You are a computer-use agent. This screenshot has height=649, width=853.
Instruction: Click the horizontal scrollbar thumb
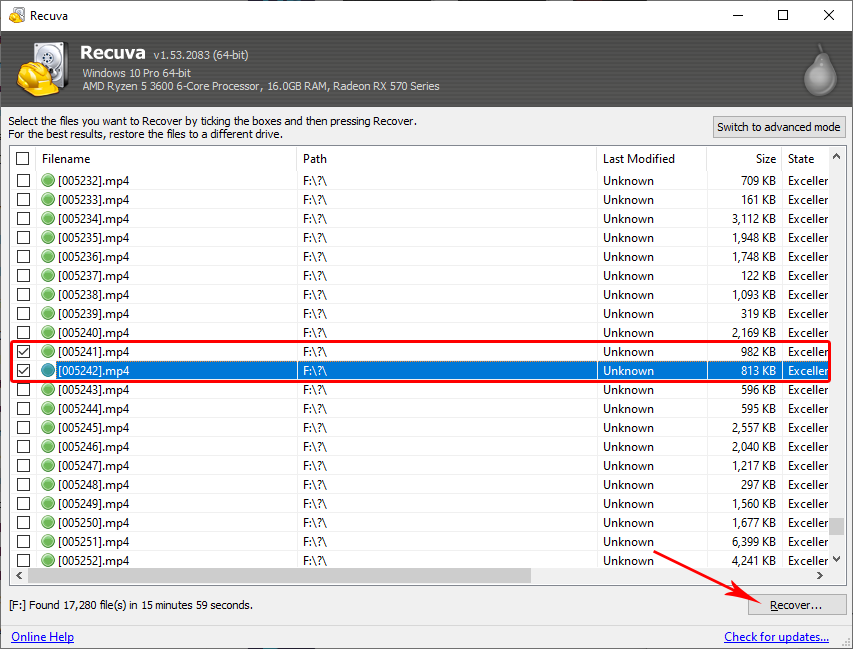[x=279, y=575]
